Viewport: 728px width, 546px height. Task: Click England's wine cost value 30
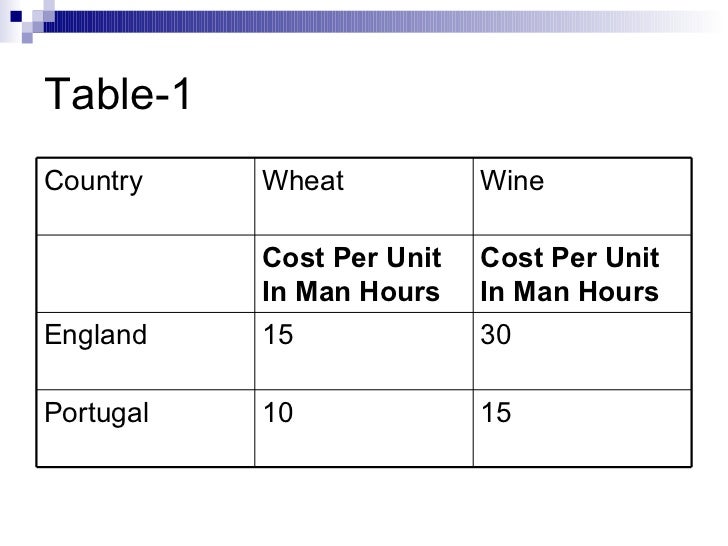coord(496,334)
